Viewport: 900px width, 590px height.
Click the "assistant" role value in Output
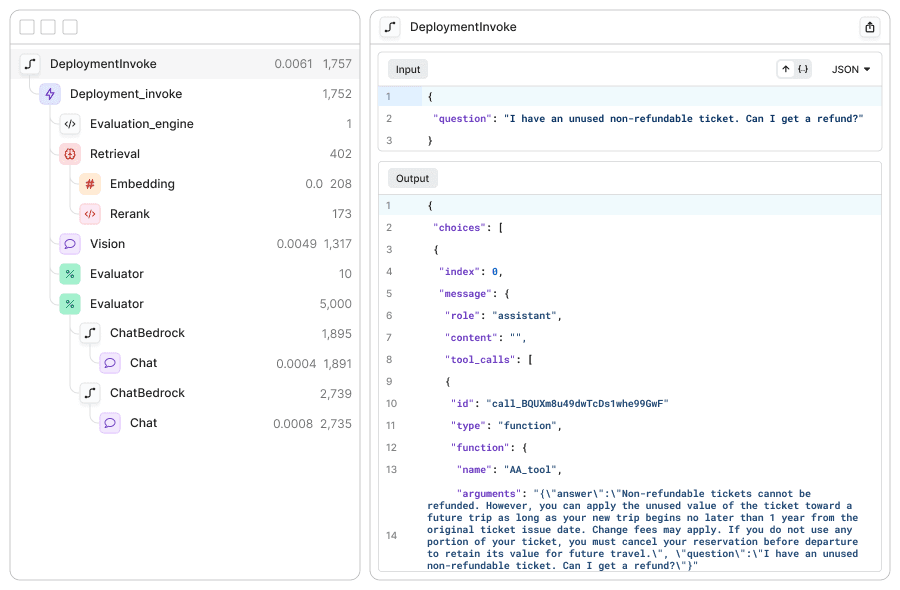(525, 316)
